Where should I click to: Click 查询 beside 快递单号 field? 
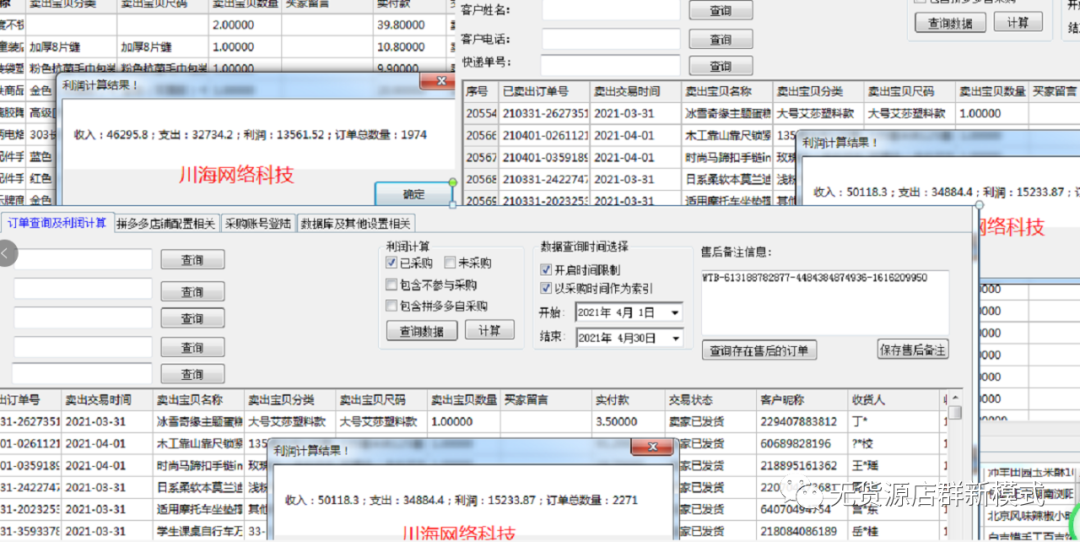tap(720, 66)
